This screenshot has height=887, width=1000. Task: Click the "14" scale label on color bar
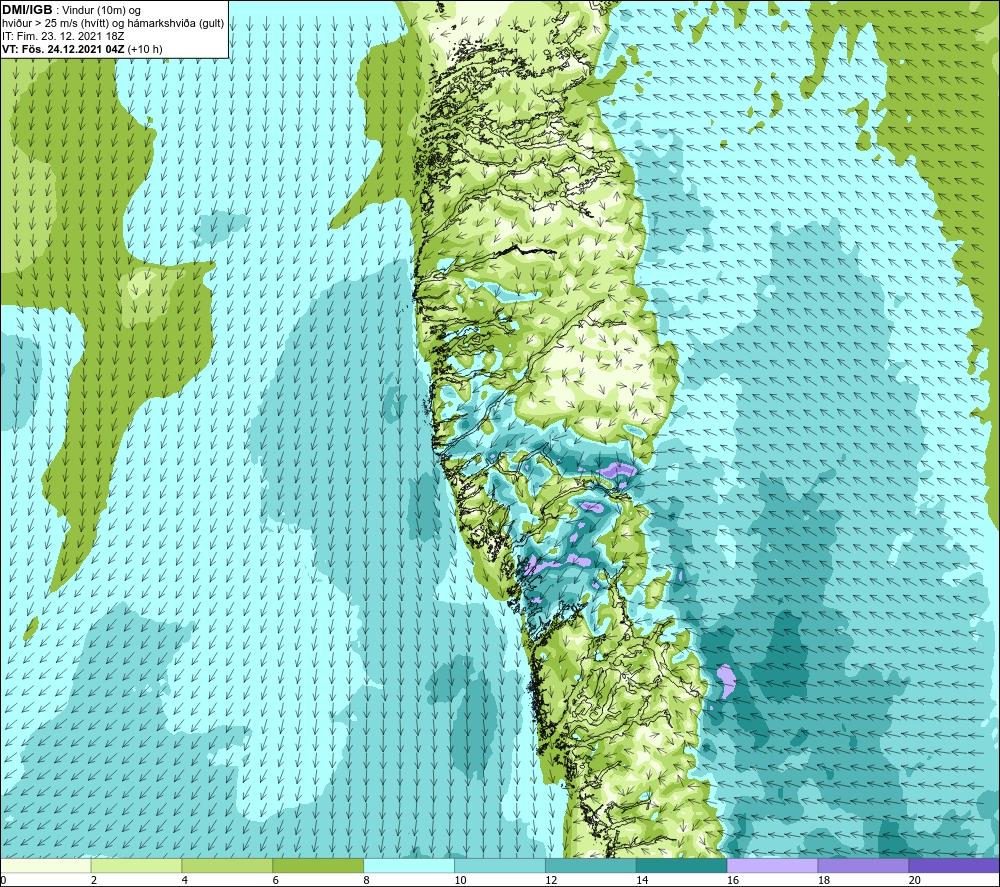coord(642,880)
